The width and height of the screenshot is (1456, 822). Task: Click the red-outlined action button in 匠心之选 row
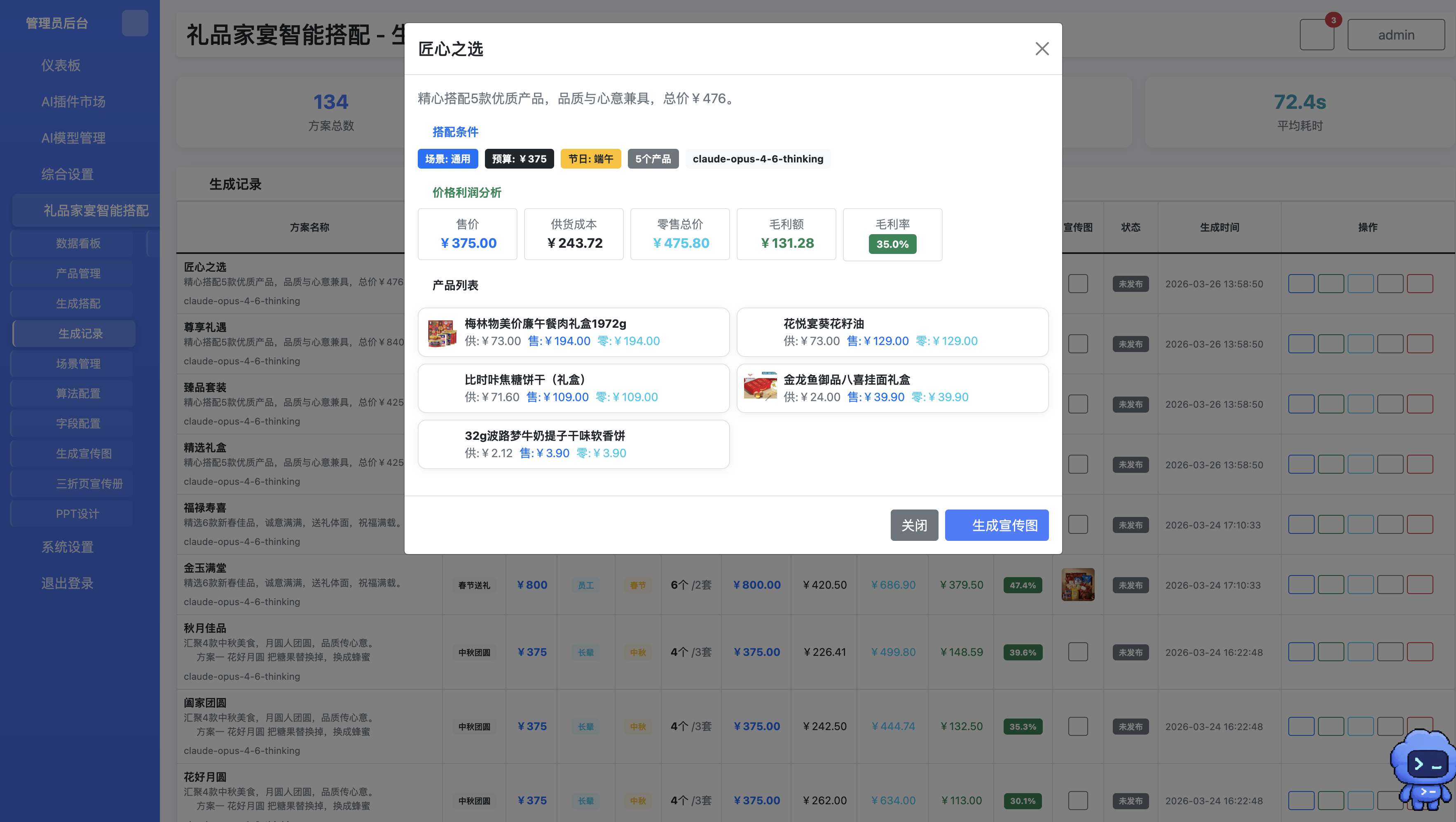click(1419, 284)
